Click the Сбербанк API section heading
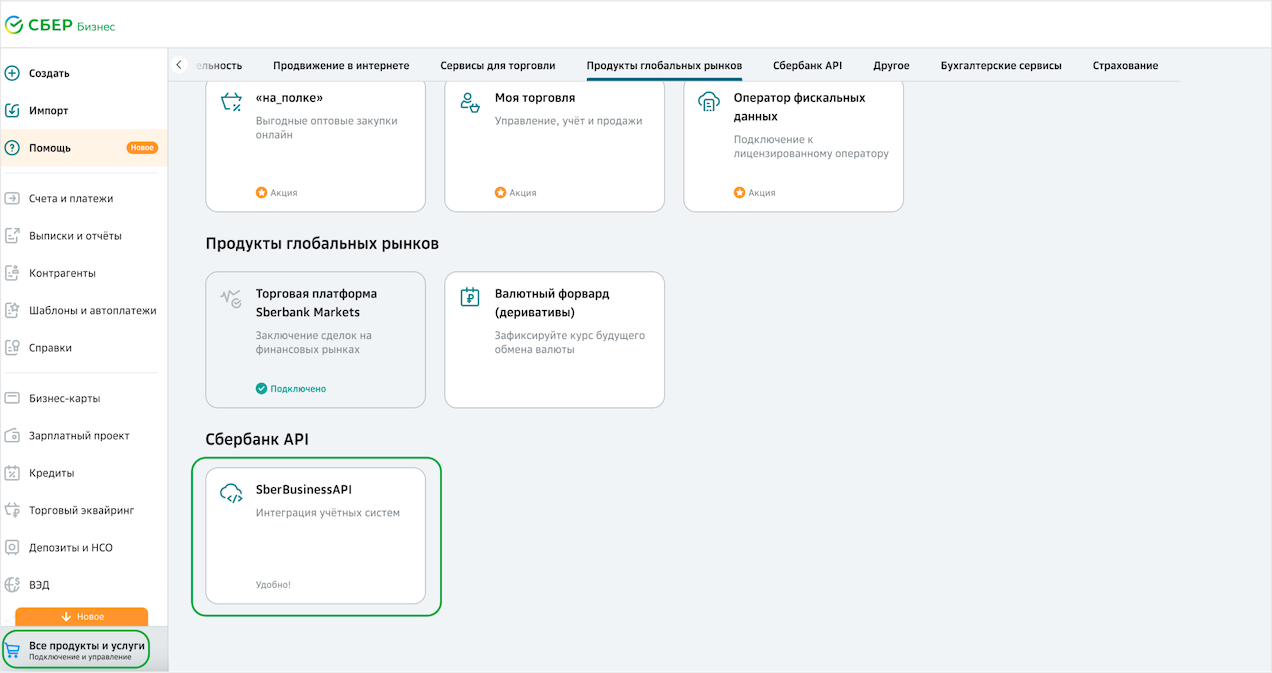The width and height of the screenshot is (1272, 673). 257,439
